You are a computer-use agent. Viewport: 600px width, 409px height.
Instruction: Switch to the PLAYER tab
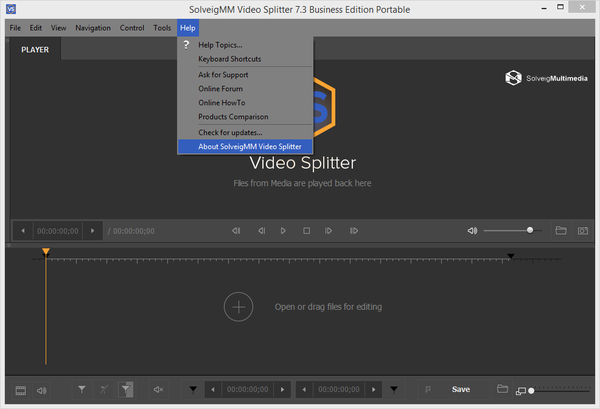[x=35, y=50]
